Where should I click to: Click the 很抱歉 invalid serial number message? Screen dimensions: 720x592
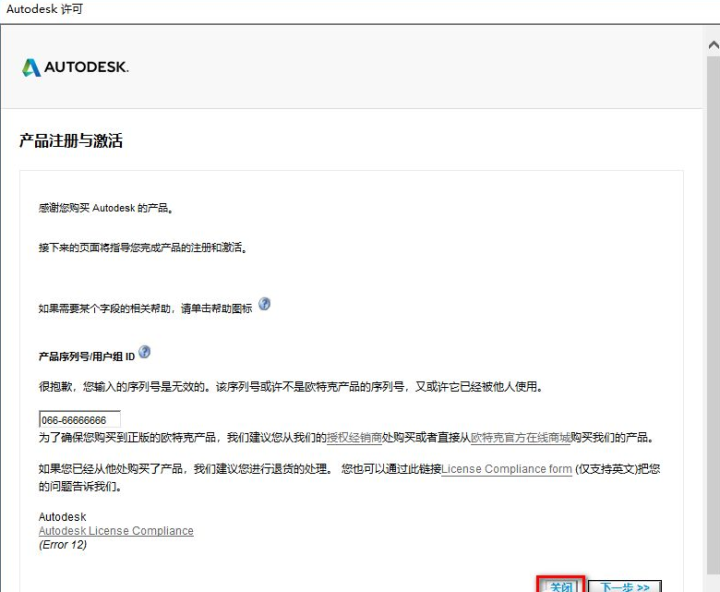[x=297, y=386]
